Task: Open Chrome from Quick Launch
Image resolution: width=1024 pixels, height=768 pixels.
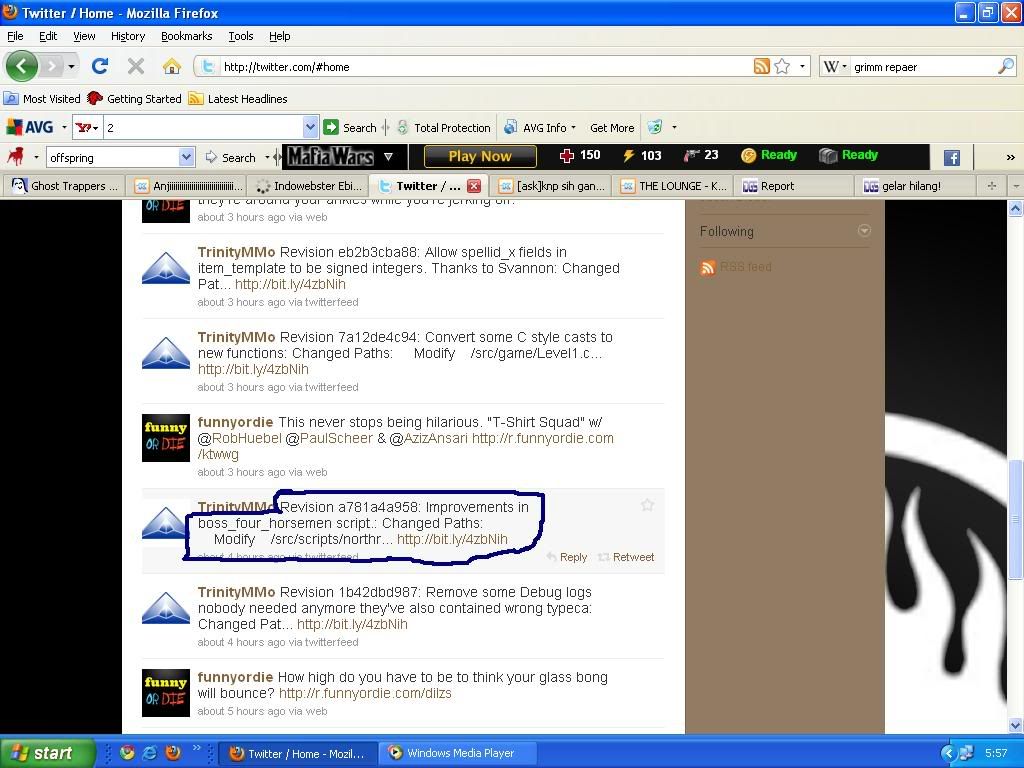Action: point(127,753)
